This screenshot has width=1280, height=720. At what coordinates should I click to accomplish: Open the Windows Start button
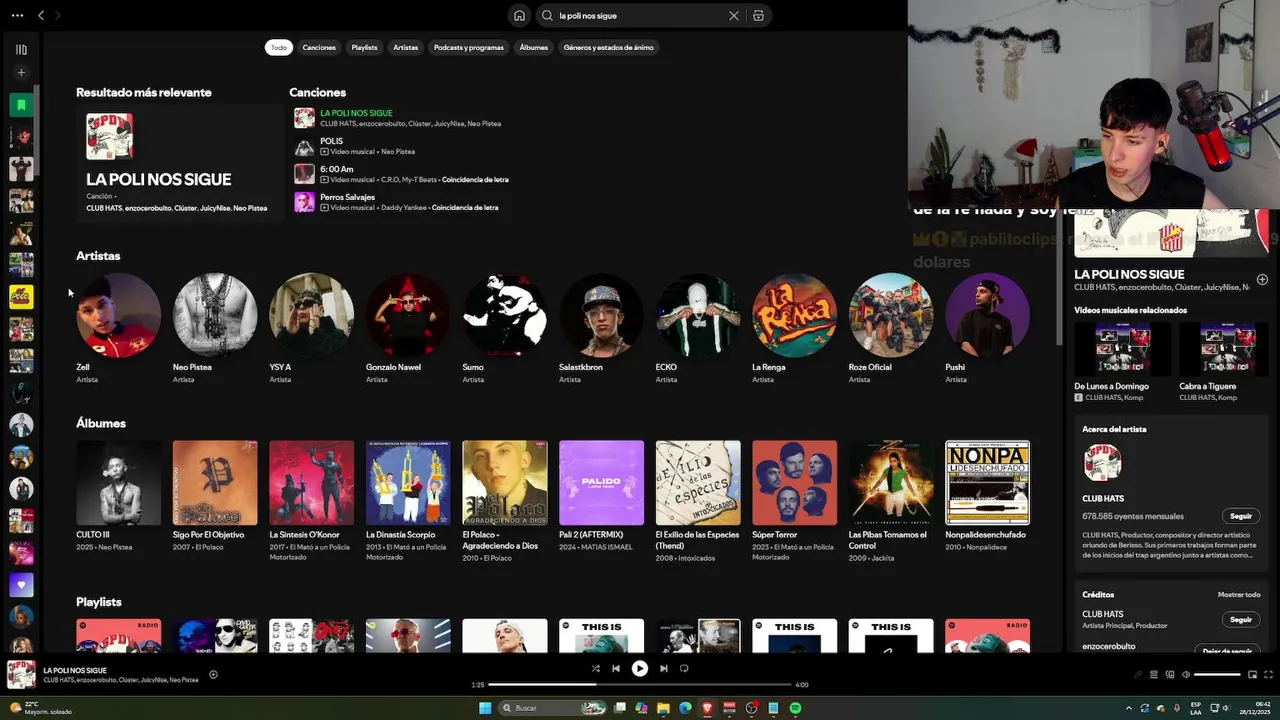point(485,708)
